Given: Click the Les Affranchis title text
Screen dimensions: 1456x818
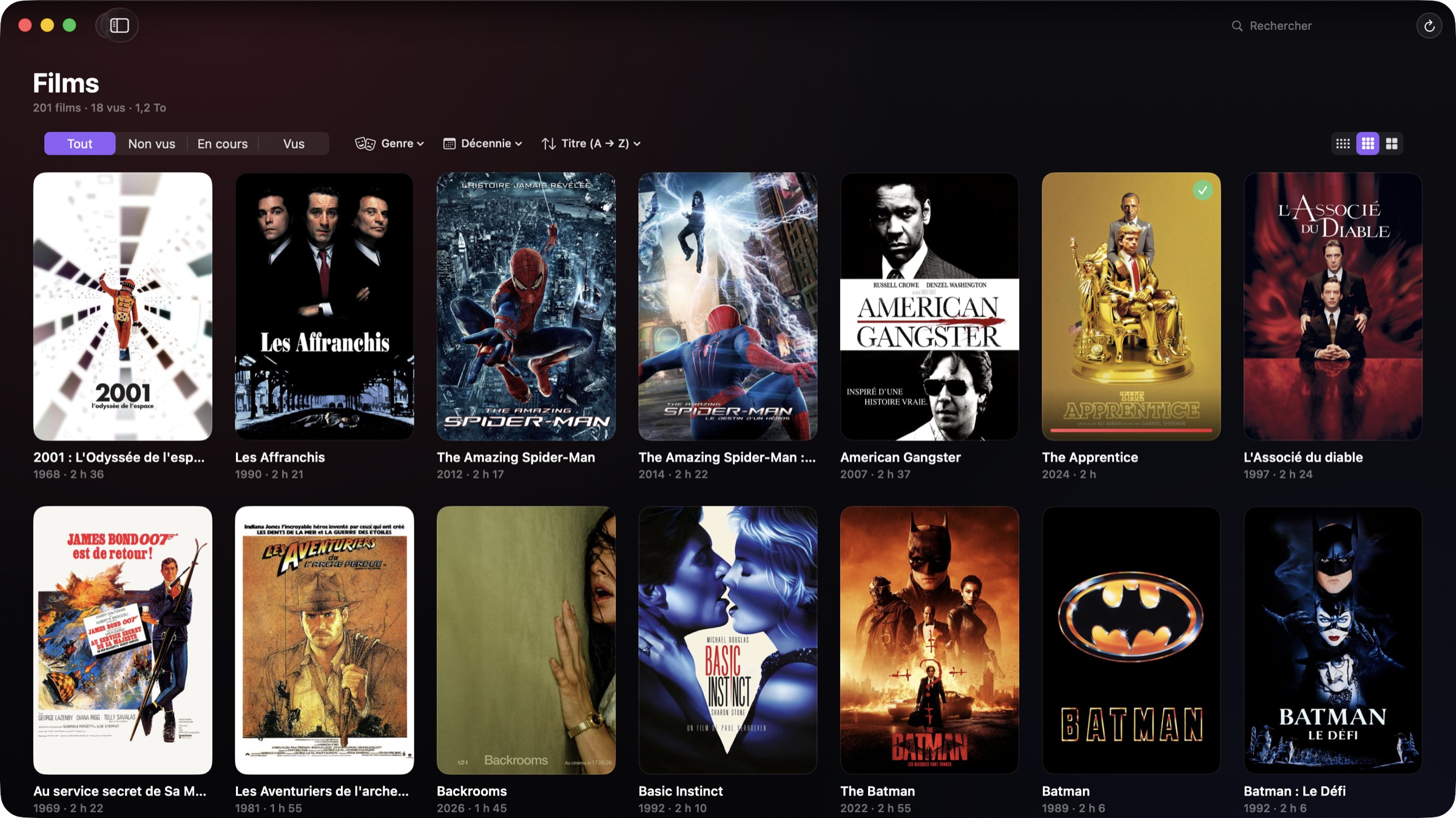Looking at the screenshot, I should point(280,457).
